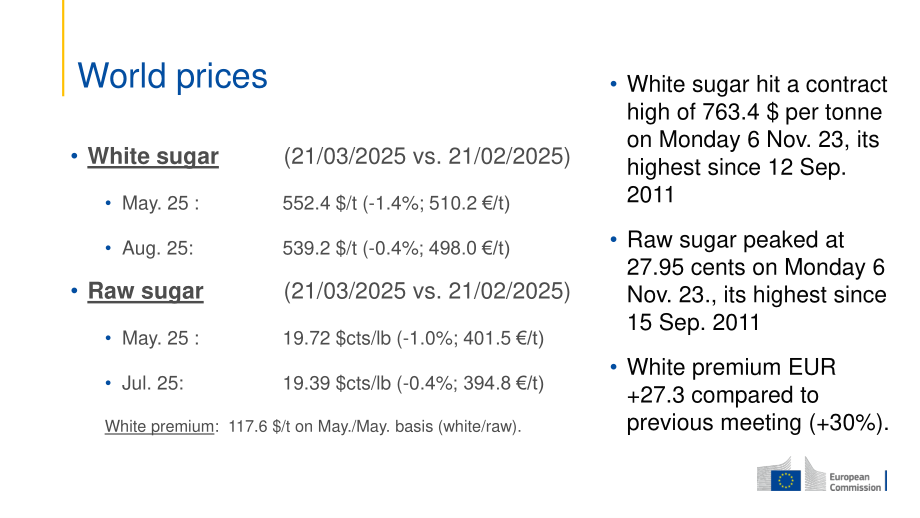Click the European Commission text label
The image size is (920, 518).
click(855, 482)
